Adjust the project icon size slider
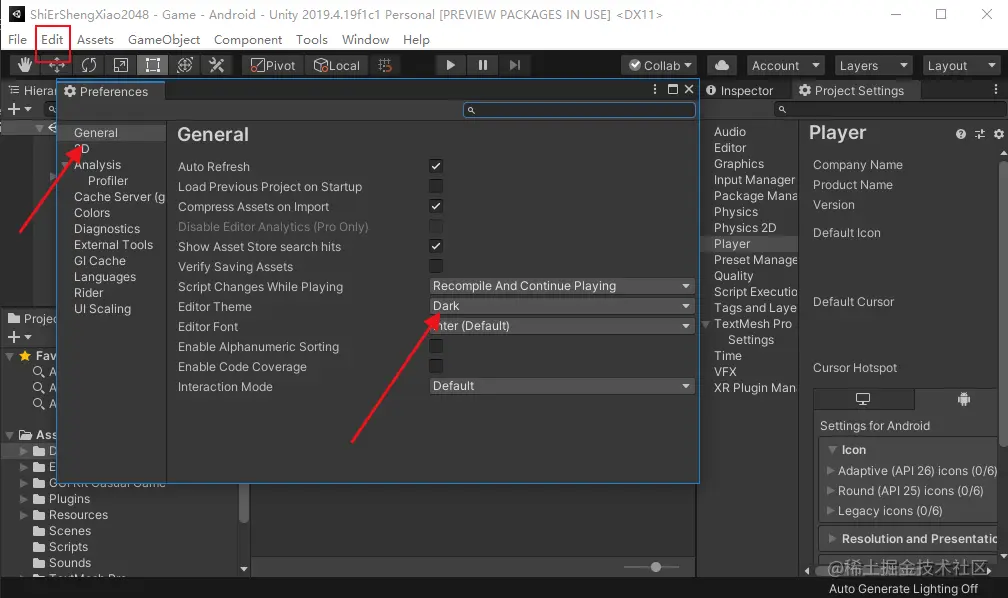1008x598 pixels. click(x=655, y=566)
